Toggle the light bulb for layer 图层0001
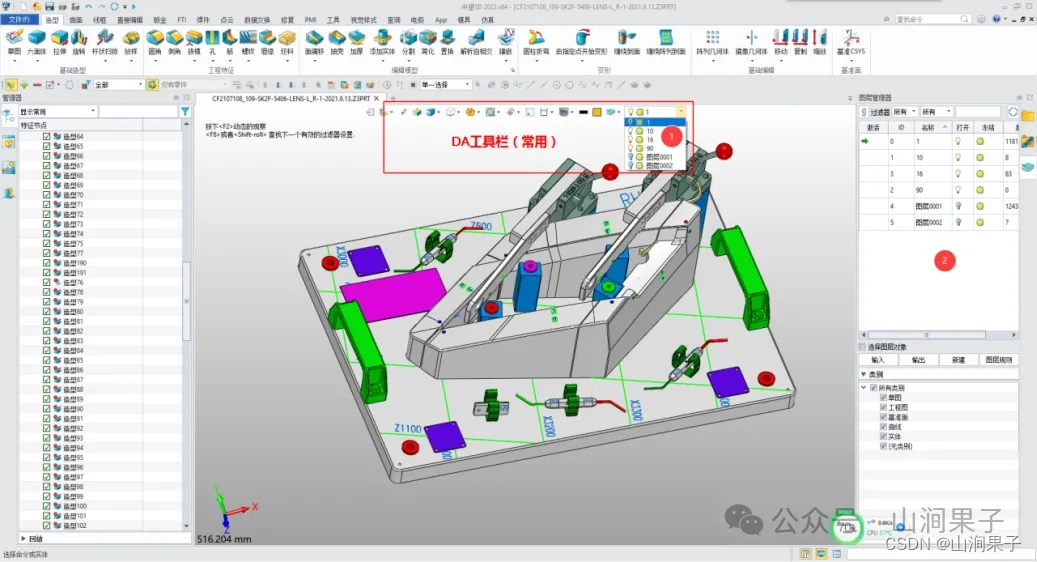This screenshot has width=1037, height=562. point(958,206)
